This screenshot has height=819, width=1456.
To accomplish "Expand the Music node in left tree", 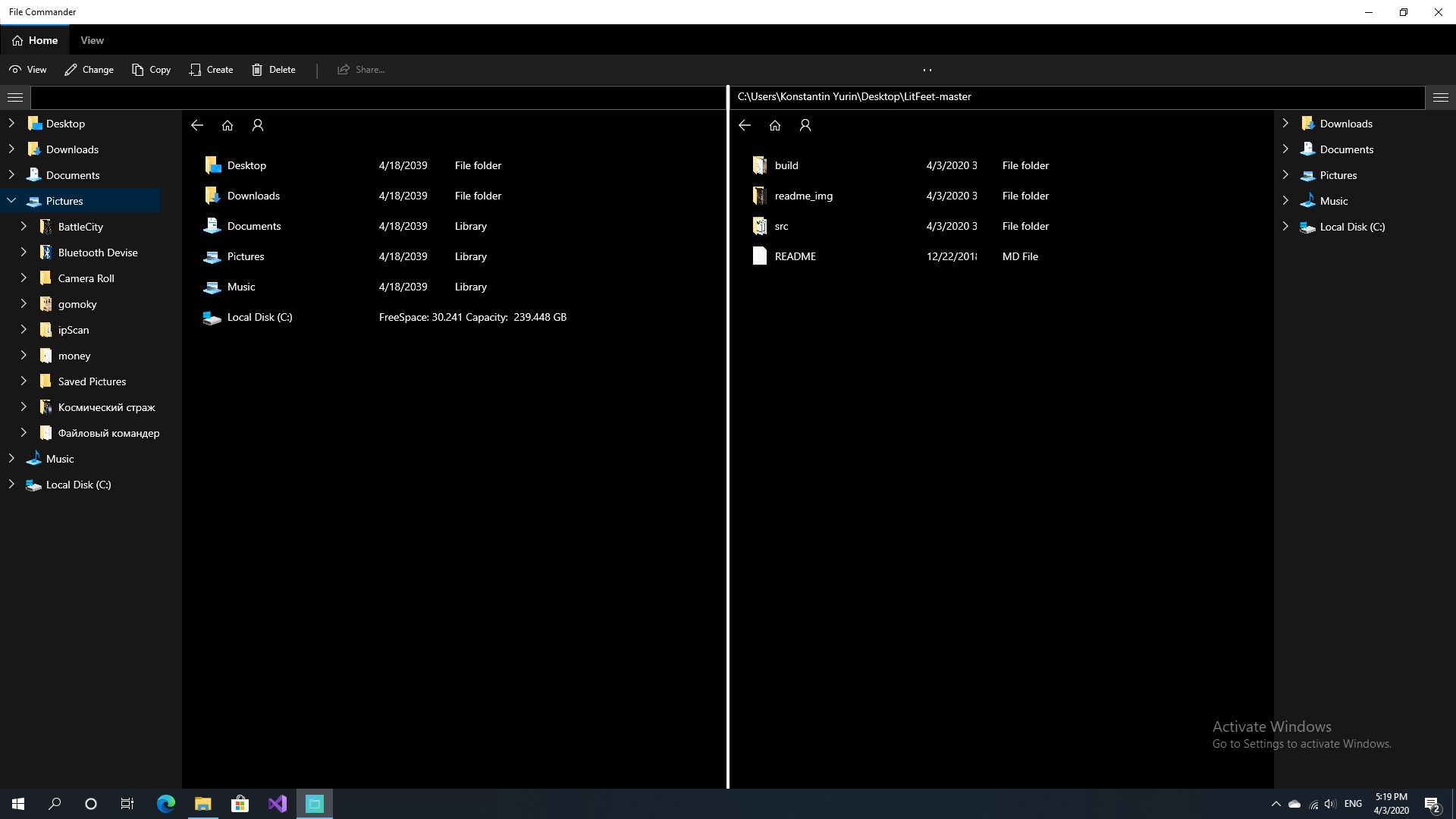I will pyautogui.click(x=11, y=459).
